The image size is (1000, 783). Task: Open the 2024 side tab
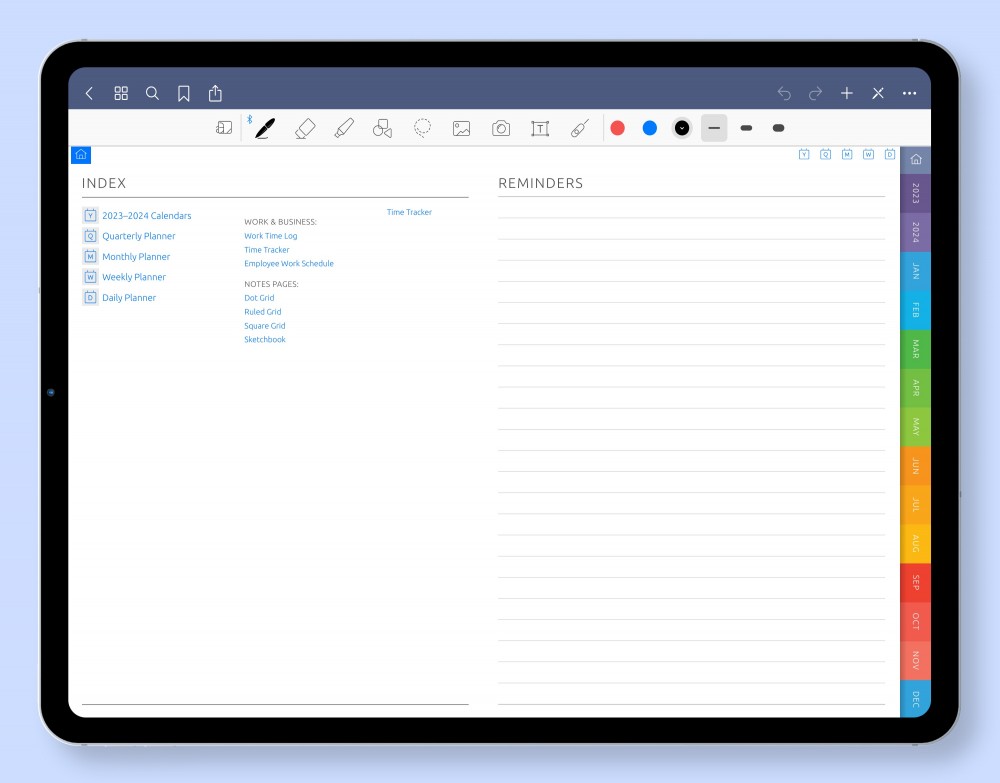coord(916,232)
